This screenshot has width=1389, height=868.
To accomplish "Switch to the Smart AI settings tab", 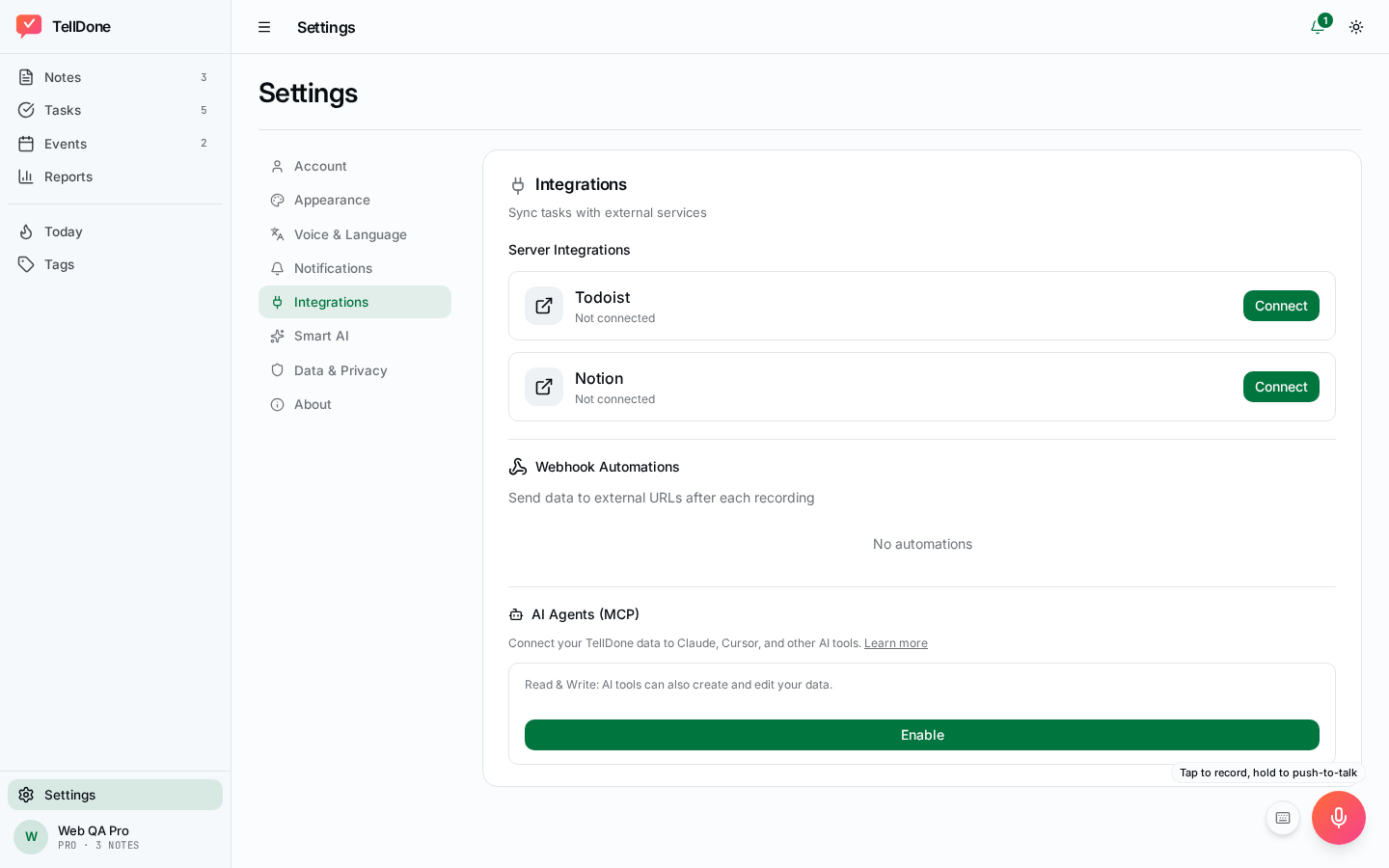I will point(355,336).
